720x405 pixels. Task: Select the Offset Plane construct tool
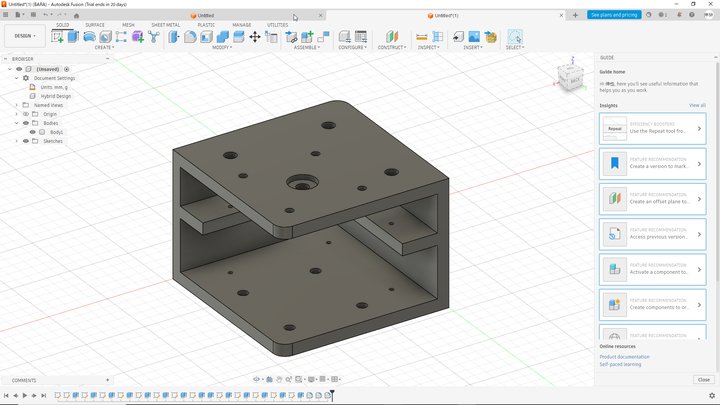pyautogui.click(x=392, y=37)
